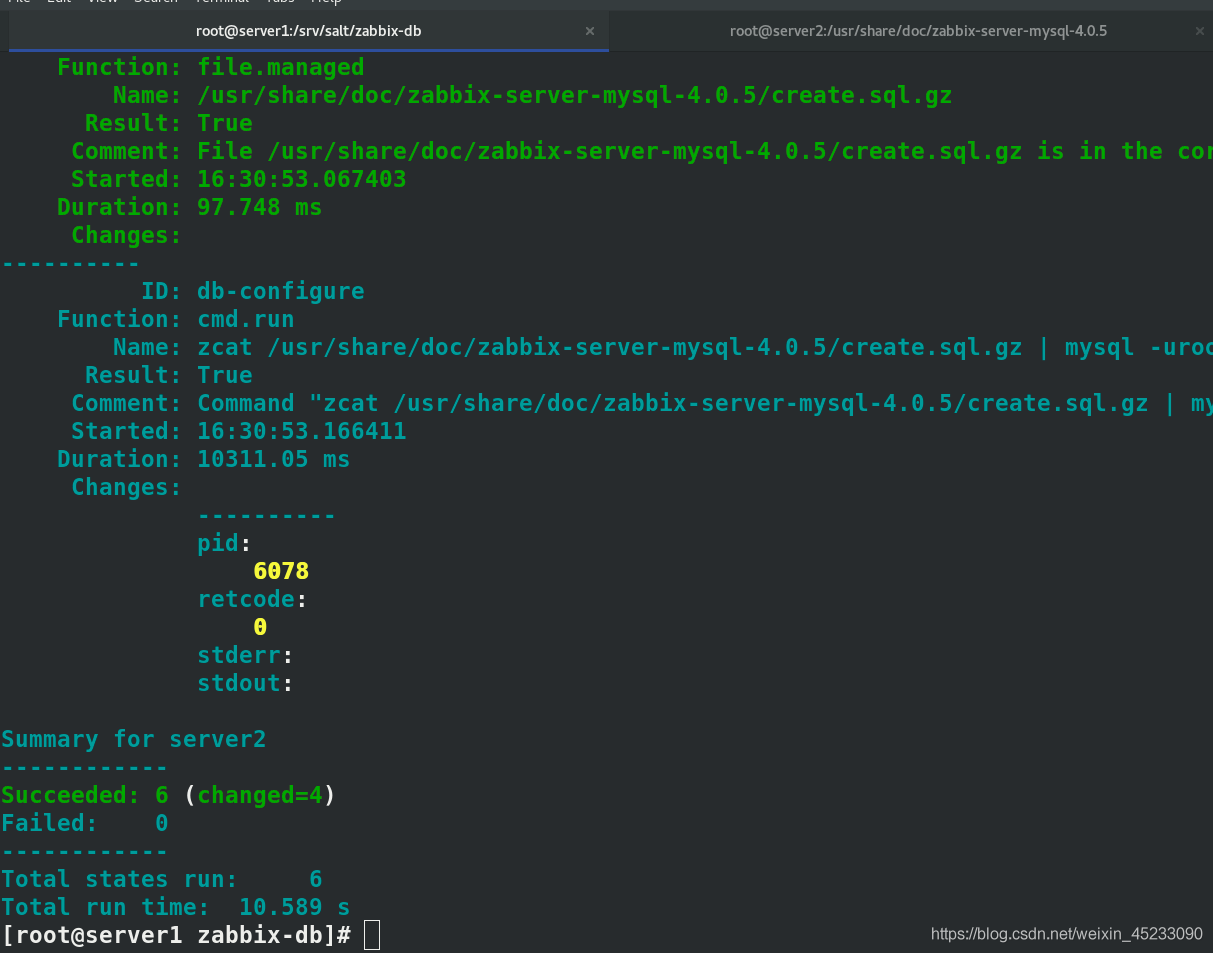Click the 'retcode:' label
This screenshot has height=953, width=1213.
click(253, 599)
